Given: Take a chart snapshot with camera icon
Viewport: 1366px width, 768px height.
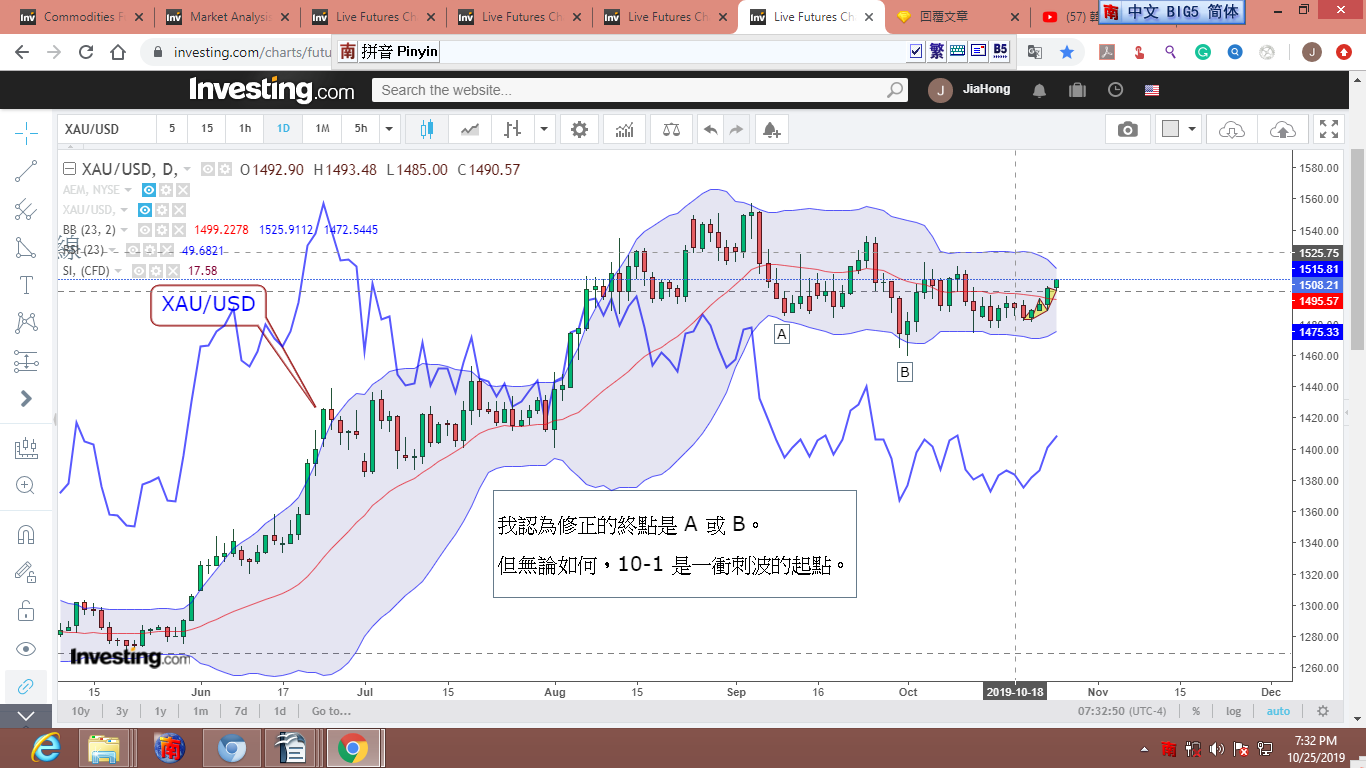Looking at the screenshot, I should point(1128,129).
